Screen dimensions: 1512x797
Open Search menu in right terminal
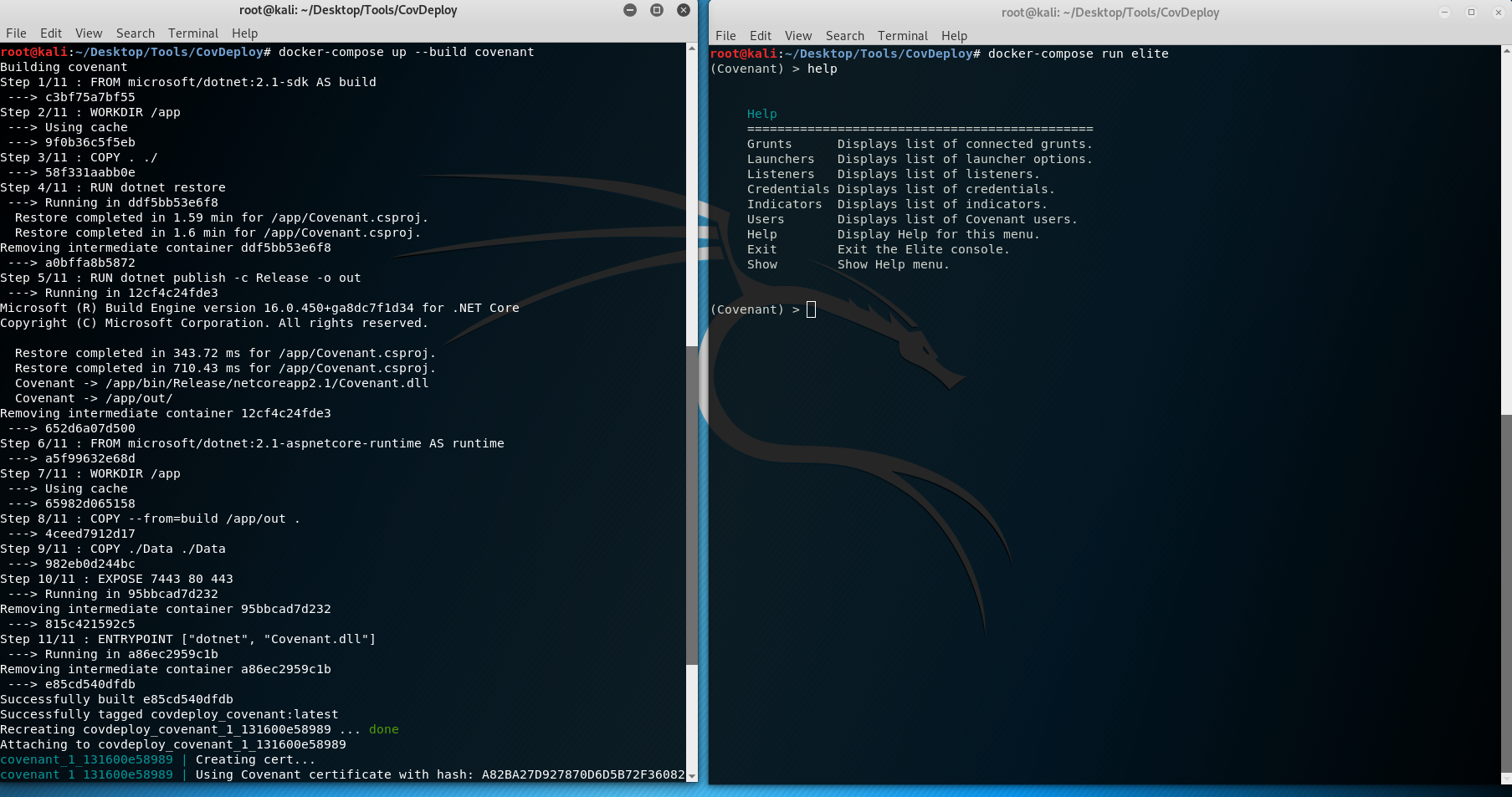click(845, 36)
